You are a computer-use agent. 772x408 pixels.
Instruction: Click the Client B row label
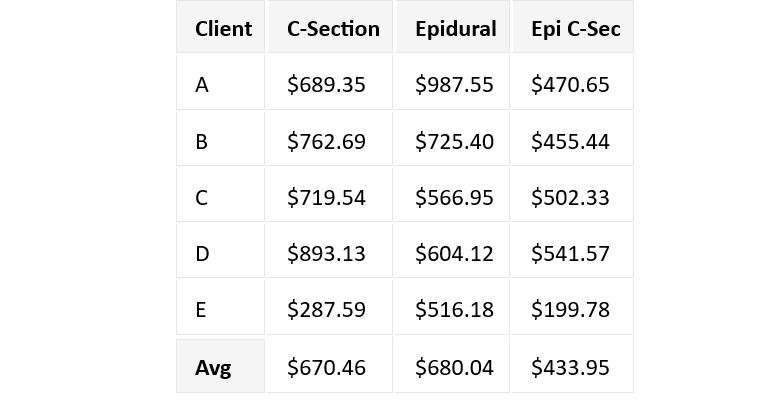point(202,141)
